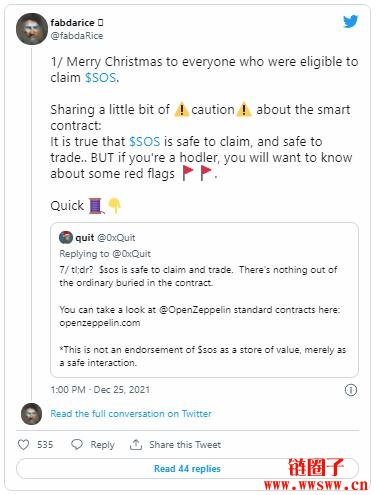Click the reply speech bubble icon

77,444
